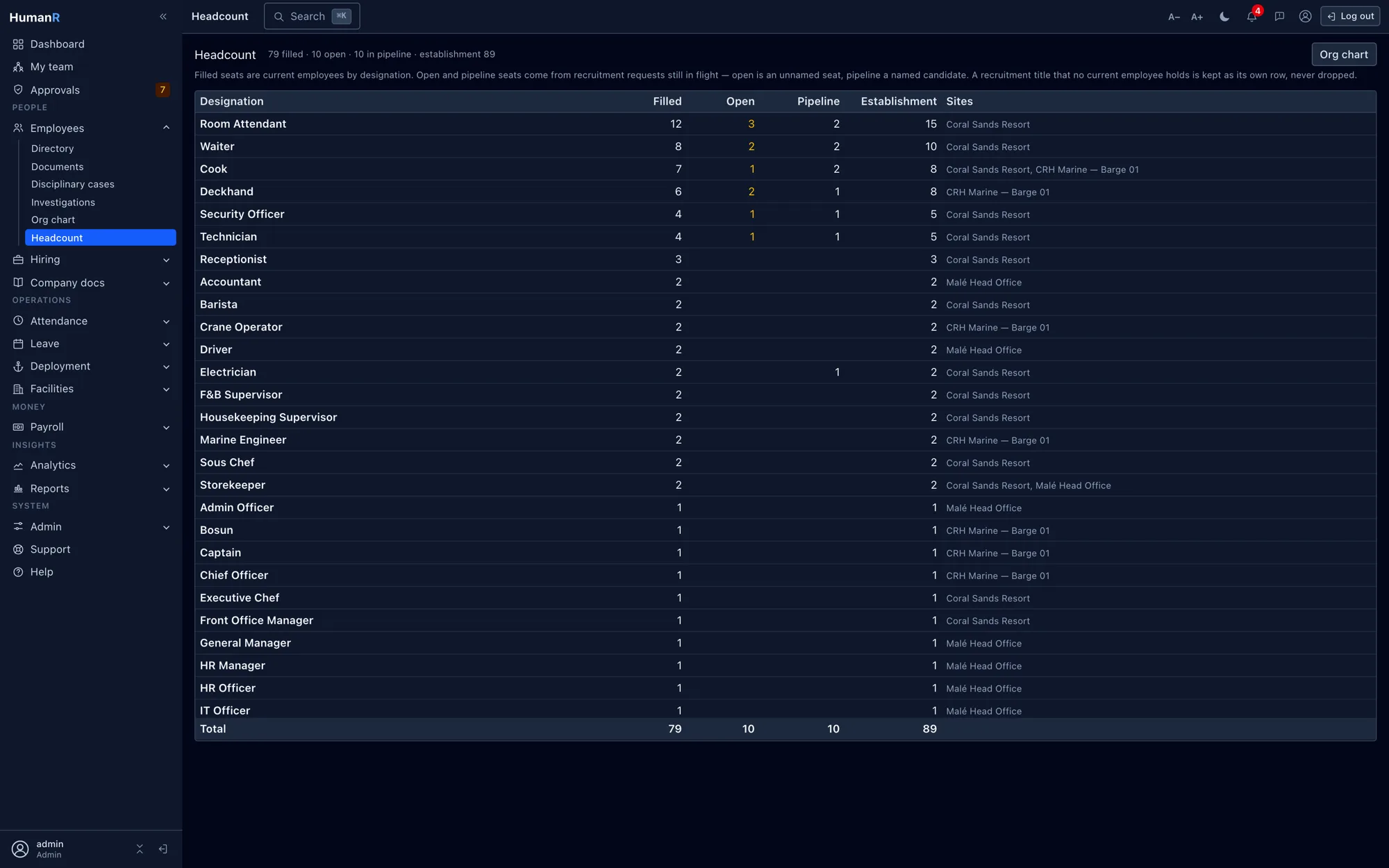Open the messages chat icon
This screenshot has height=868, width=1389.
pyautogui.click(x=1279, y=17)
